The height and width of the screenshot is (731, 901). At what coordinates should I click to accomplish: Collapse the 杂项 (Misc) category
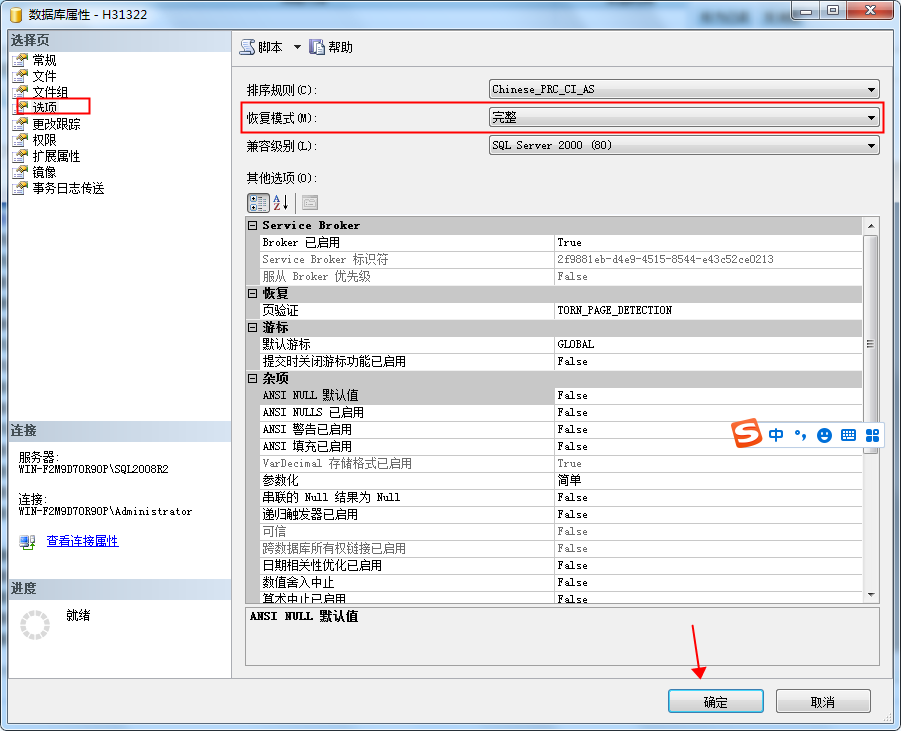(253, 379)
